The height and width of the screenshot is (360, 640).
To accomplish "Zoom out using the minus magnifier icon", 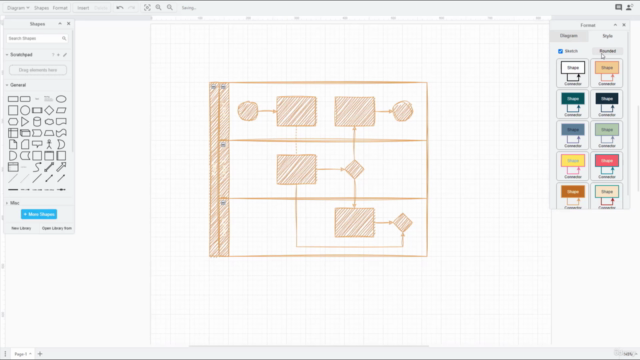I will click(x=170, y=8).
